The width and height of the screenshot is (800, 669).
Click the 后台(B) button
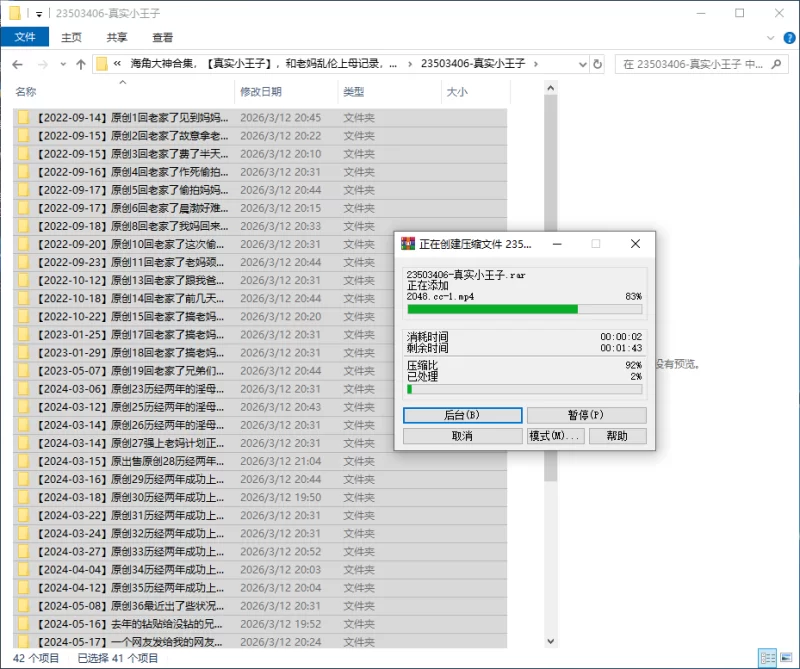point(462,415)
